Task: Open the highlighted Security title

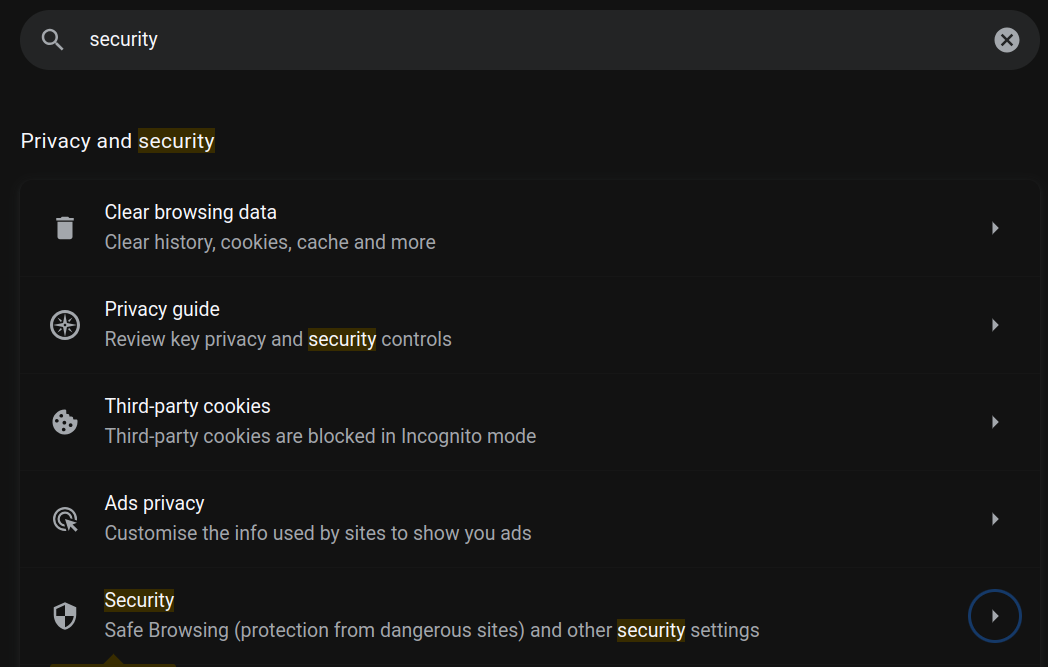Action: [x=139, y=600]
